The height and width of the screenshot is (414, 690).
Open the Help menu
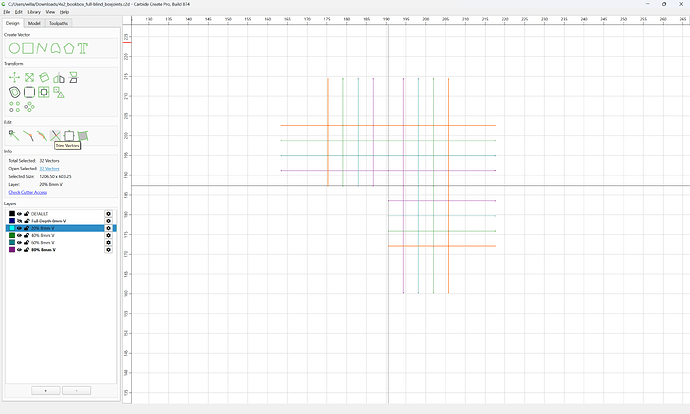click(x=64, y=12)
